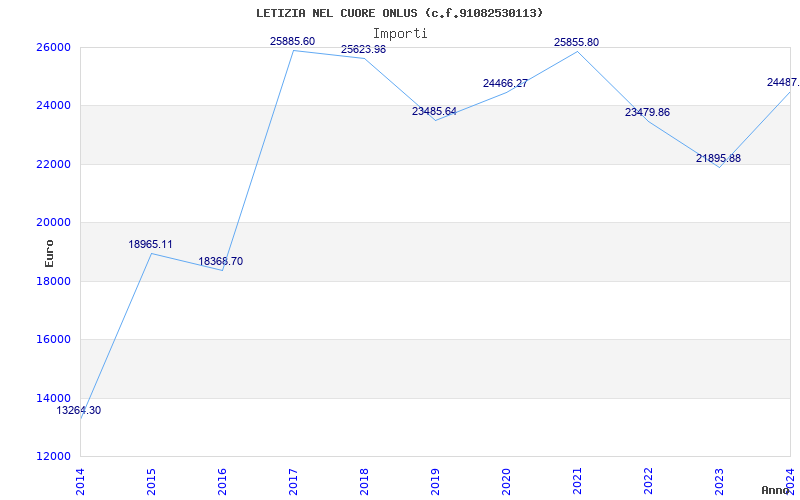Screen dimensions: 800x500
Task: Click the Anno axis label
Action: click(x=775, y=490)
